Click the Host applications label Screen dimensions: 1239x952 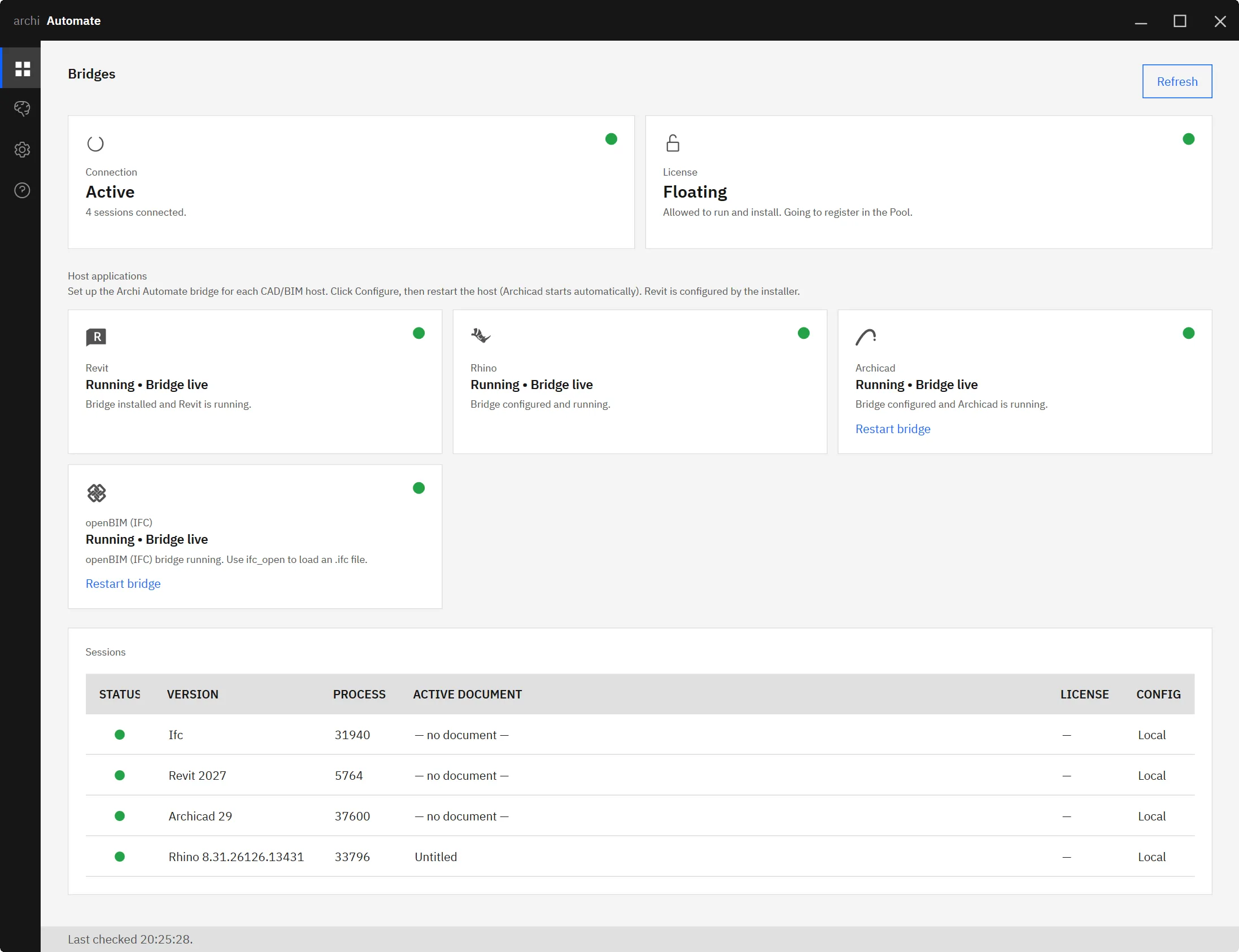(x=107, y=276)
